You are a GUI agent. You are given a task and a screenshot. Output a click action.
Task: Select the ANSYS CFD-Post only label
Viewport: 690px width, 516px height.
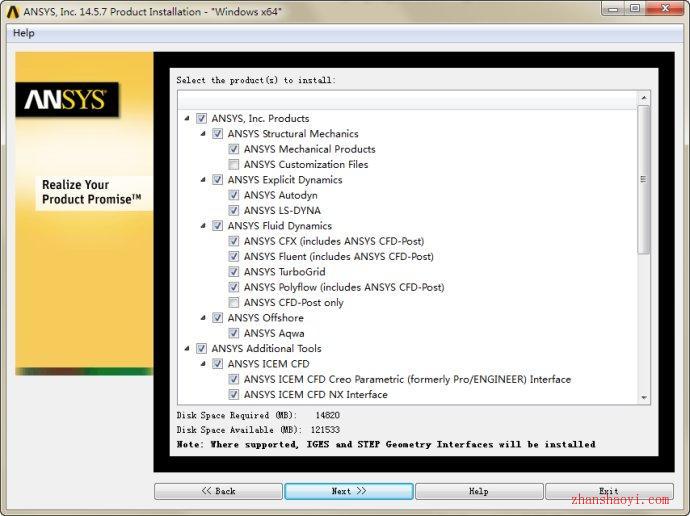(294, 303)
